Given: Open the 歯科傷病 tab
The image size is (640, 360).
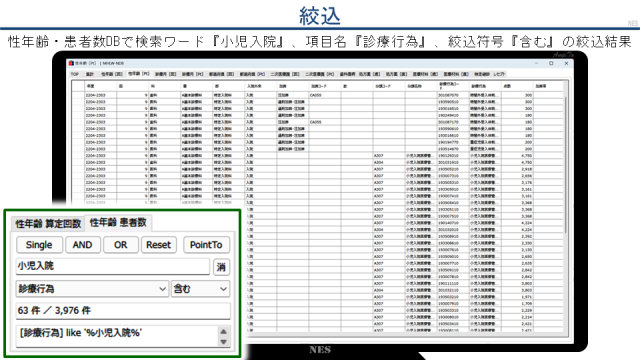Looking at the screenshot, I should point(347,74).
